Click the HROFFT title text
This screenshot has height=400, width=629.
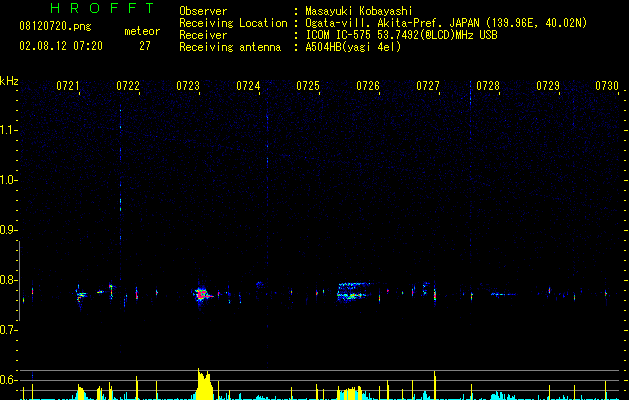coord(103,8)
